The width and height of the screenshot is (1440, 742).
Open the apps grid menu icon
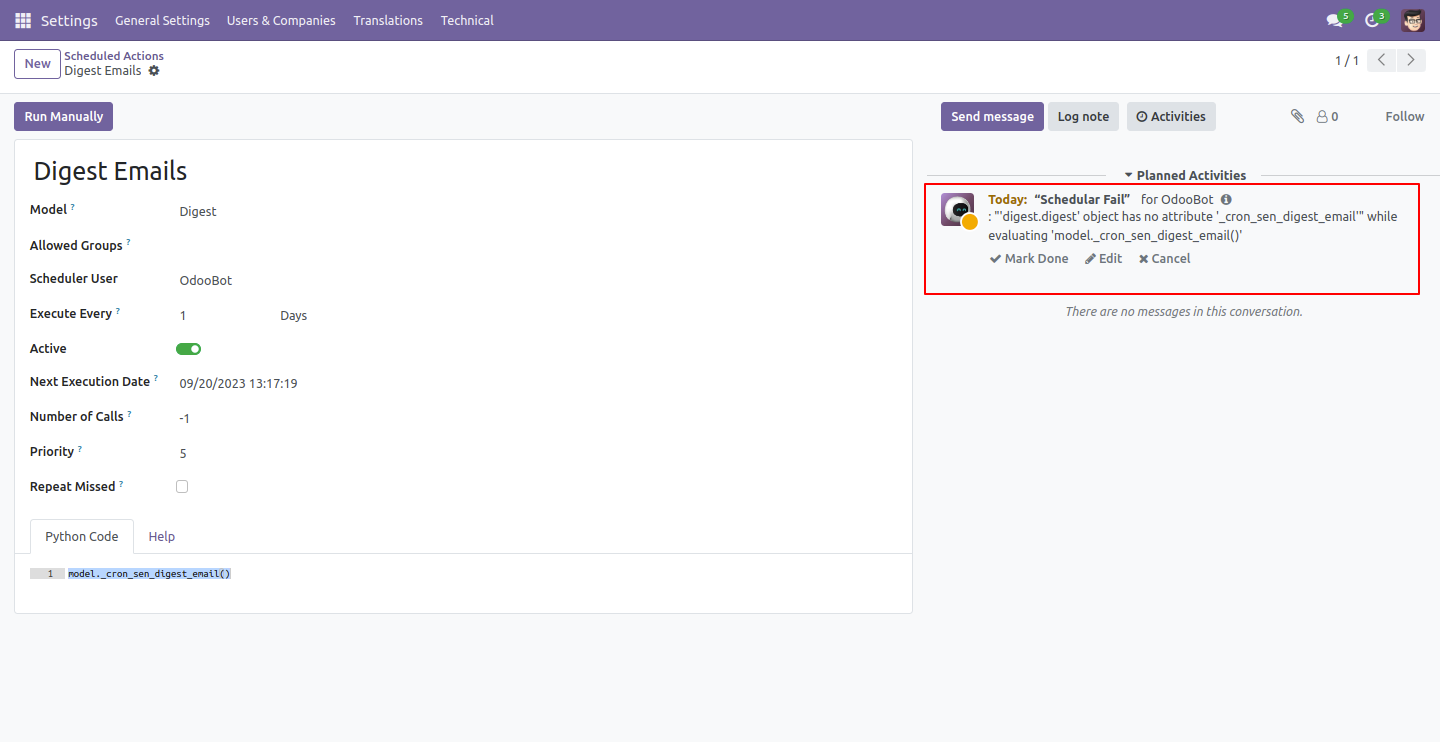23,20
